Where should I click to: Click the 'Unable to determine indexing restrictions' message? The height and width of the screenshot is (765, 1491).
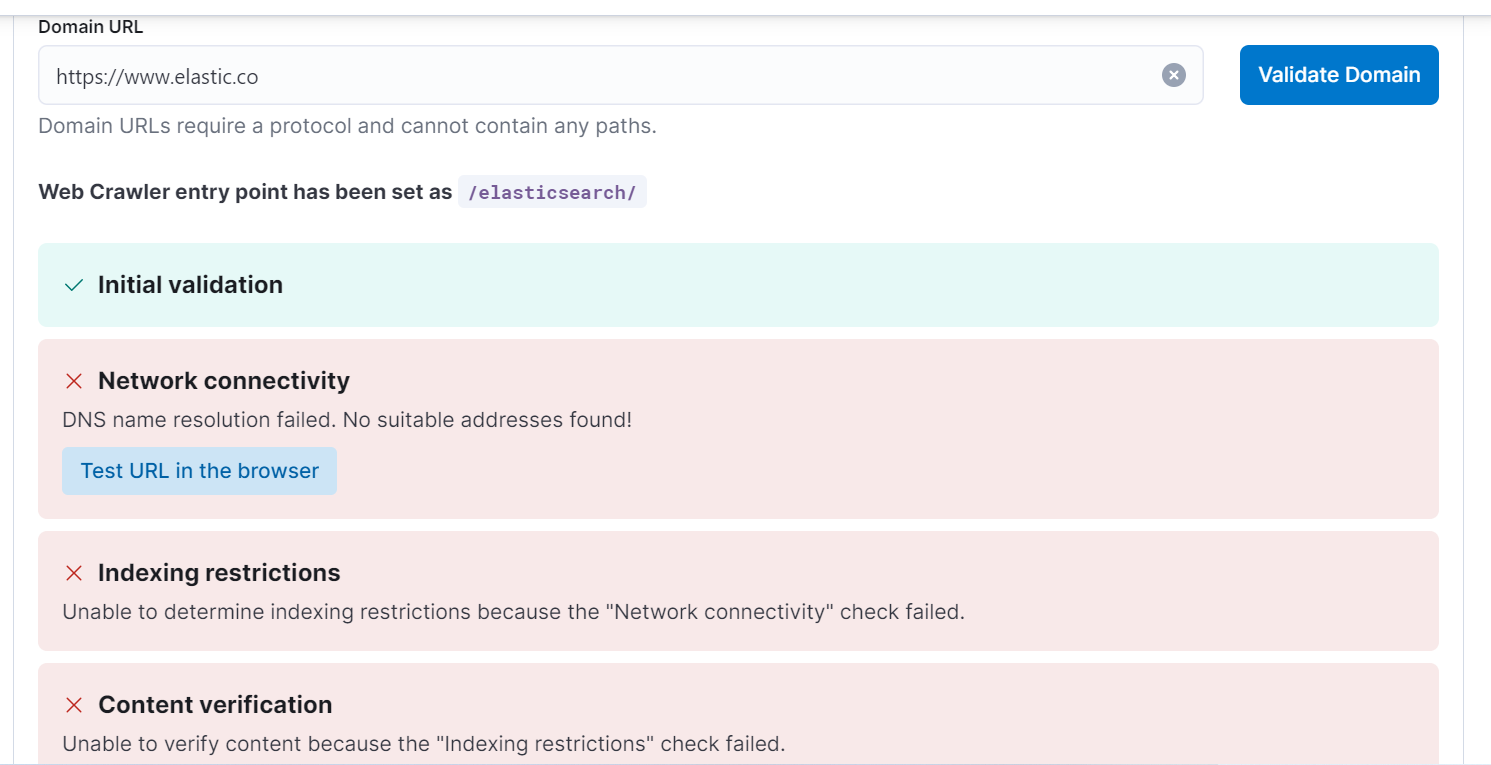click(513, 612)
